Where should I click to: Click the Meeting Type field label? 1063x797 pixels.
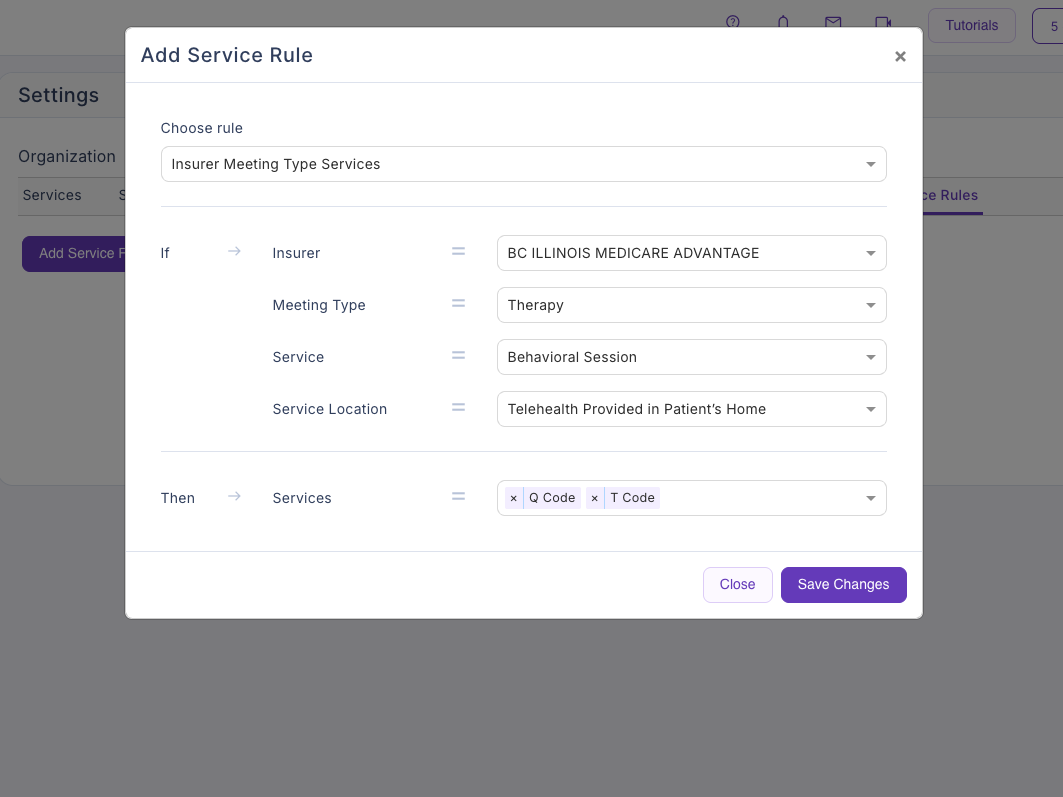[x=319, y=305]
